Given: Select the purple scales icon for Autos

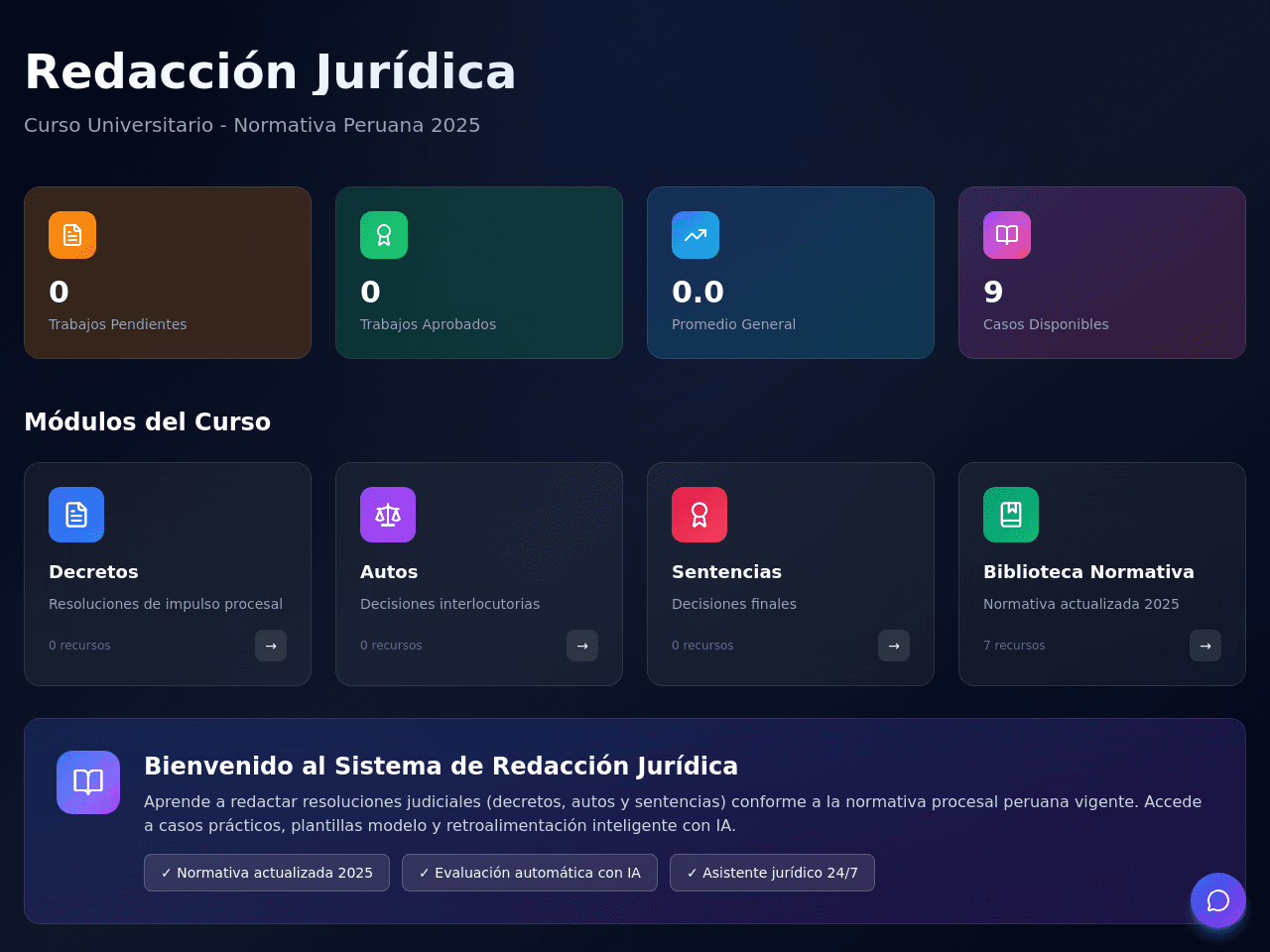Looking at the screenshot, I should [x=388, y=515].
